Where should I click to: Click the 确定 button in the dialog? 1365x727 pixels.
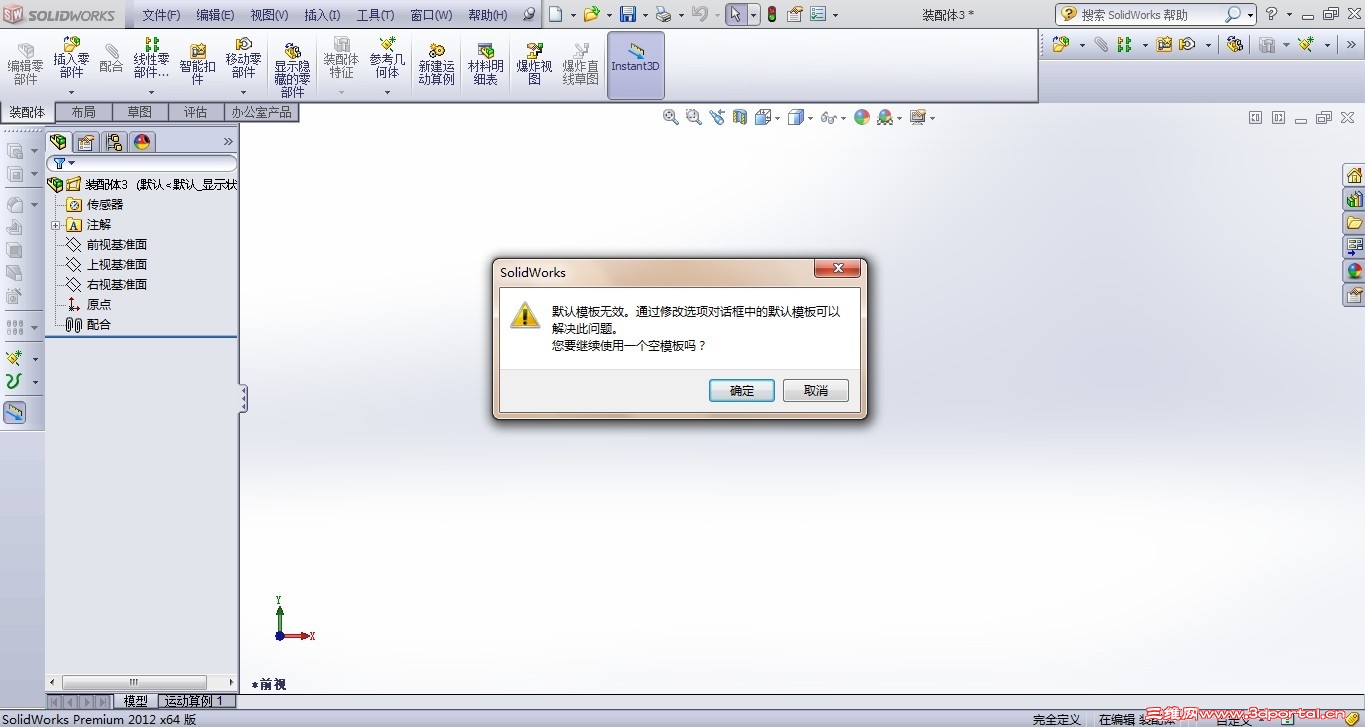click(741, 390)
